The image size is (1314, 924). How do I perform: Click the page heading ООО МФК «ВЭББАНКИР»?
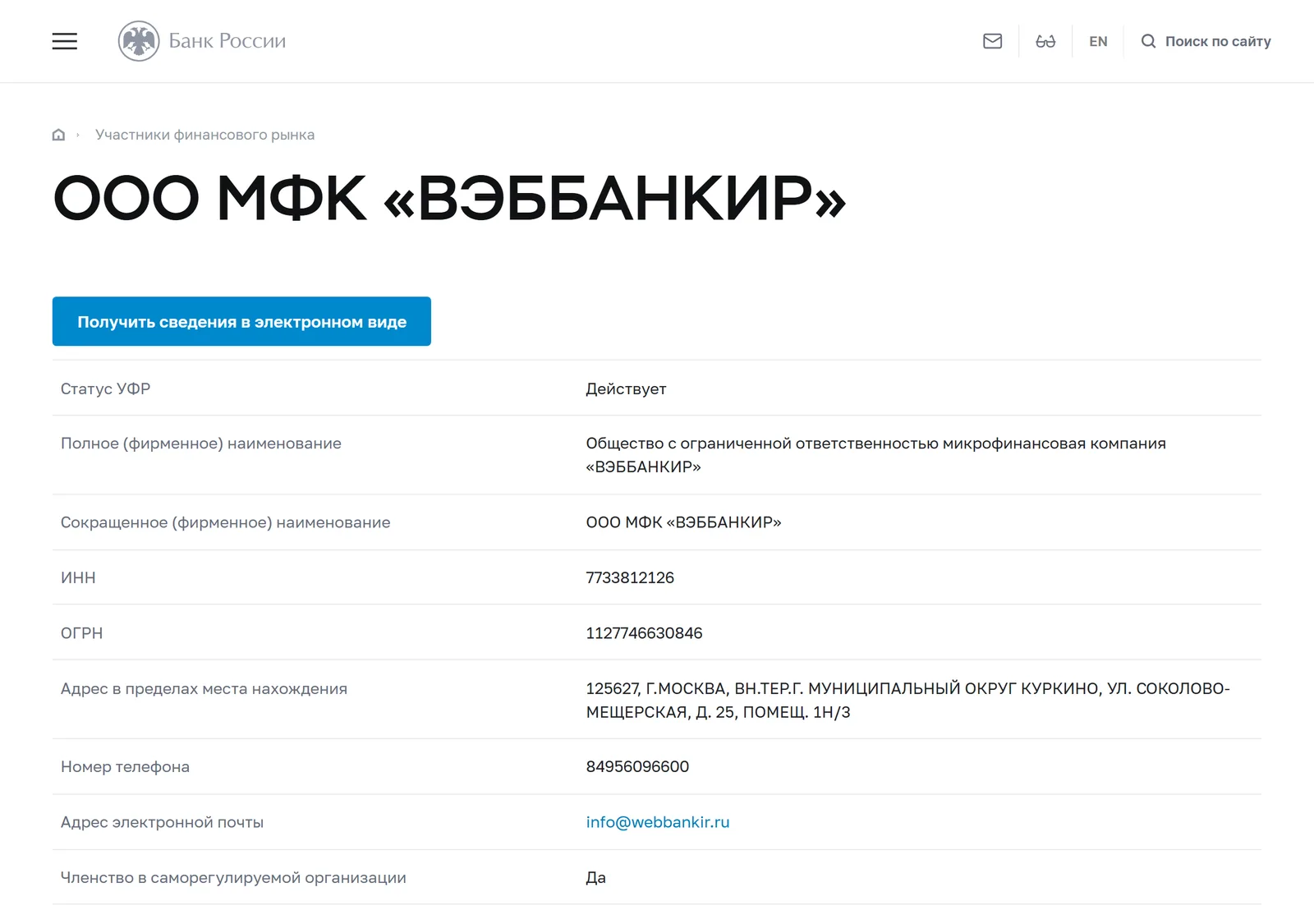pos(449,198)
